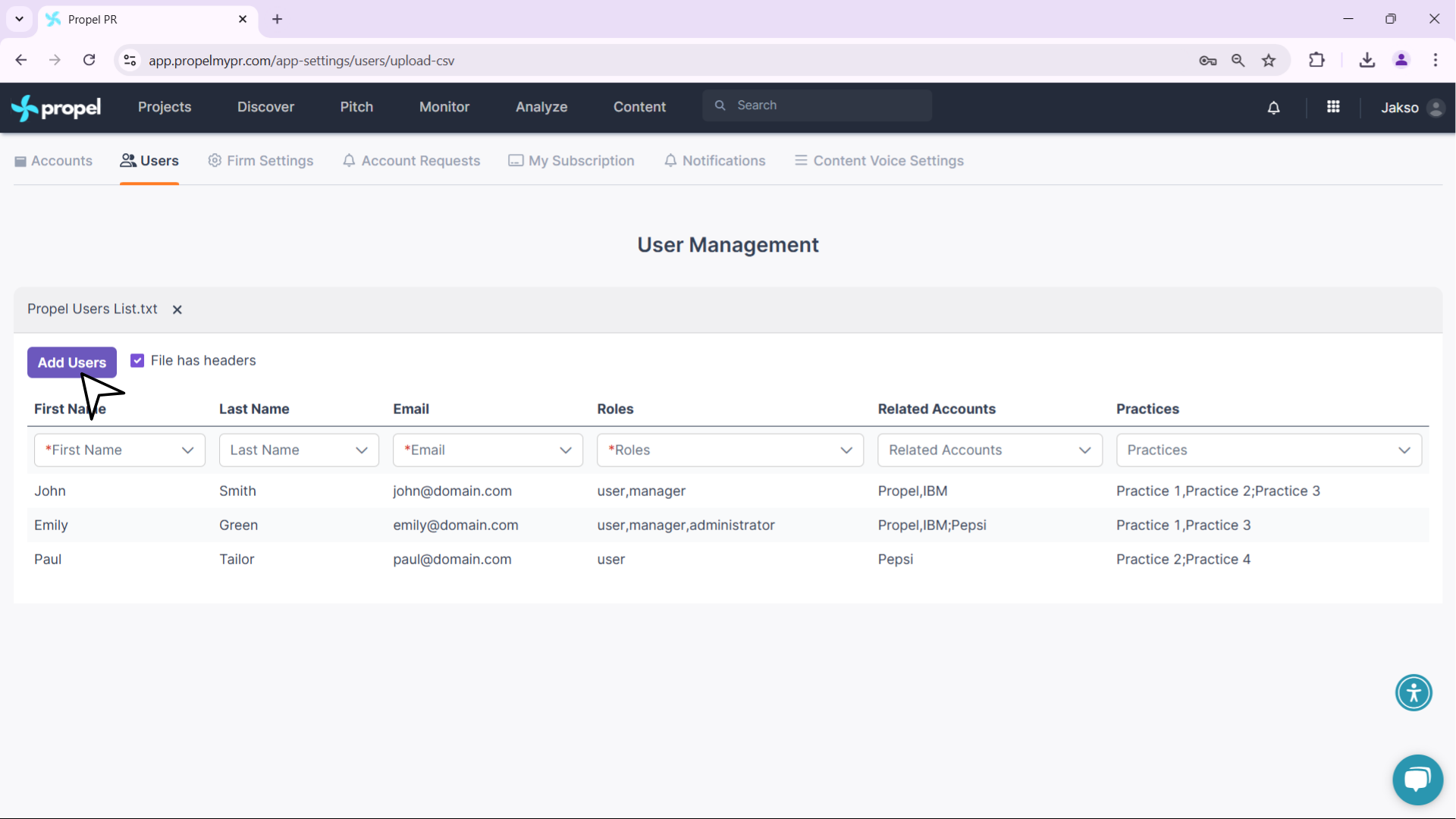Open the password manager key icon
The height and width of the screenshot is (819, 1456).
tap(1208, 61)
